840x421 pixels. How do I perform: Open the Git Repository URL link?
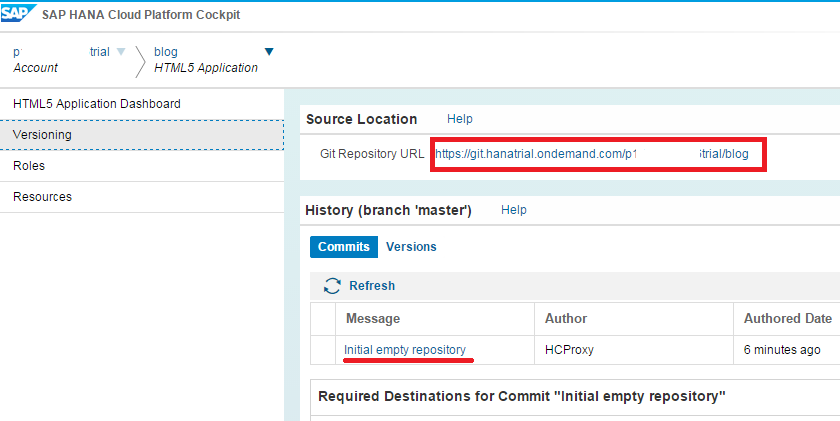pyautogui.click(x=592, y=154)
